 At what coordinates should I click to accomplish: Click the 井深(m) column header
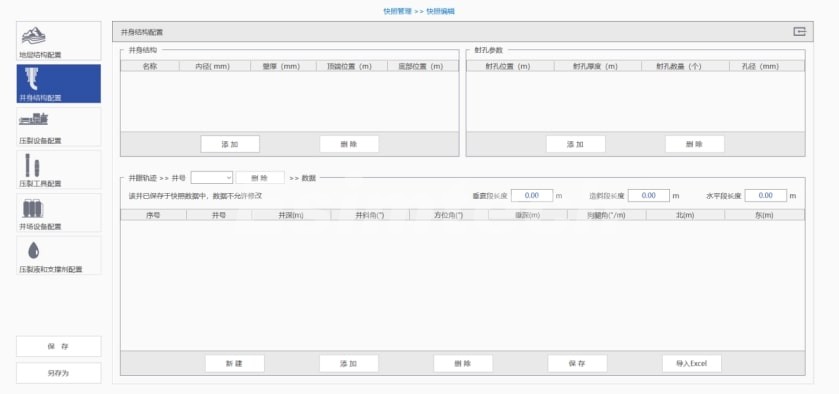coord(291,215)
